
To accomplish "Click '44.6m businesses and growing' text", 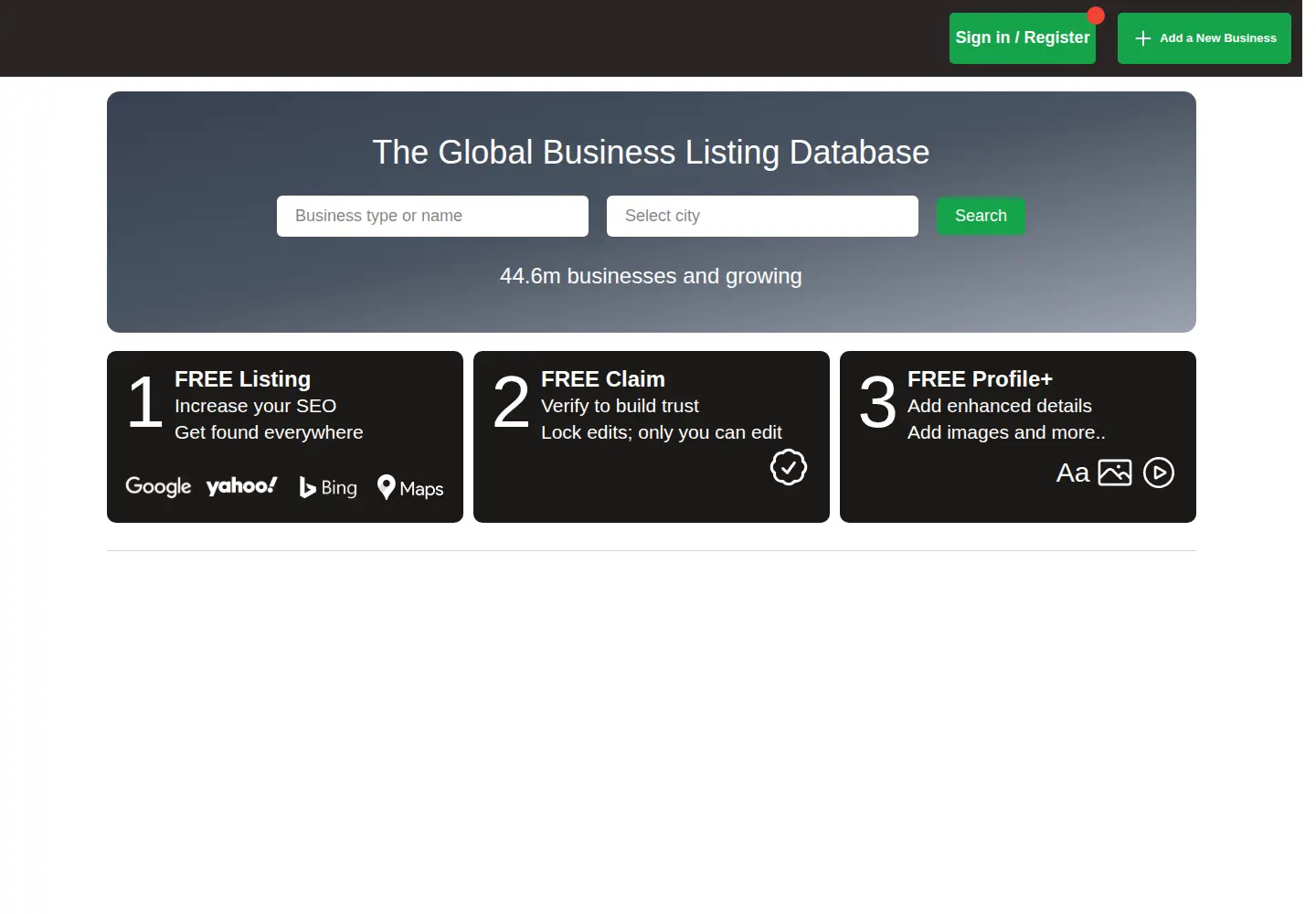I will click(651, 276).
